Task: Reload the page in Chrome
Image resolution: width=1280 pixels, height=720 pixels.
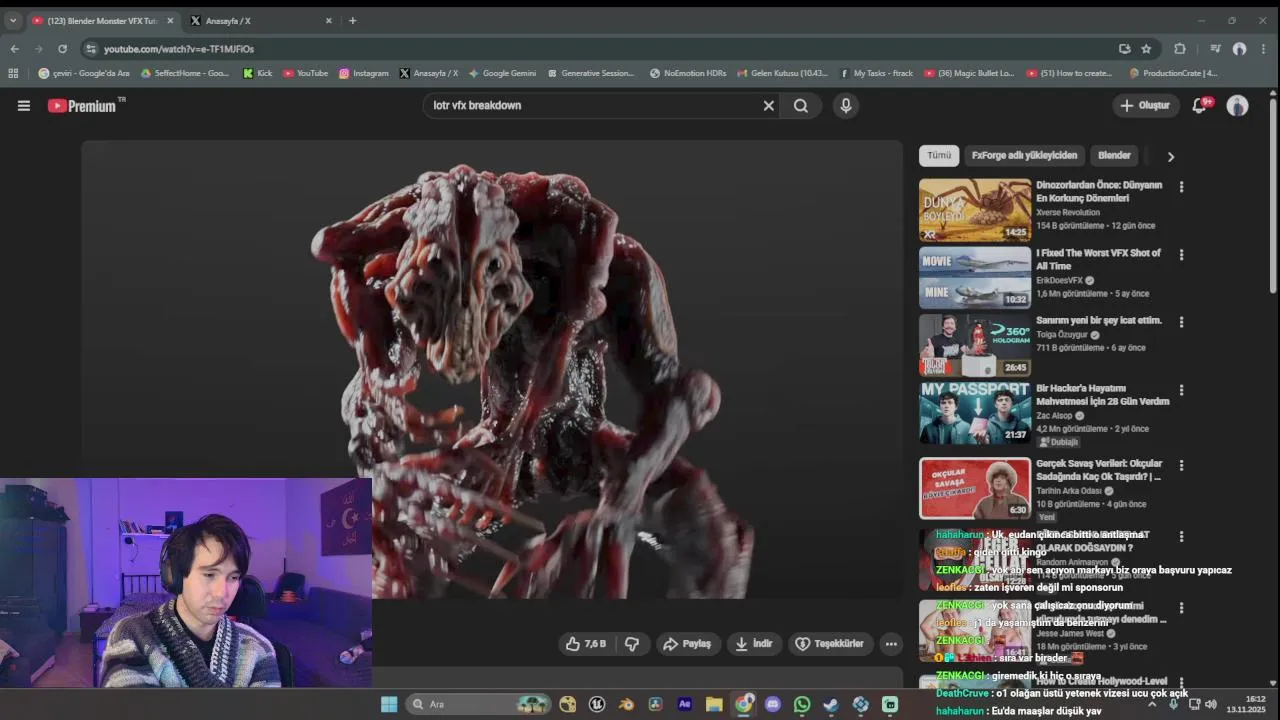Action: pyautogui.click(x=62, y=49)
